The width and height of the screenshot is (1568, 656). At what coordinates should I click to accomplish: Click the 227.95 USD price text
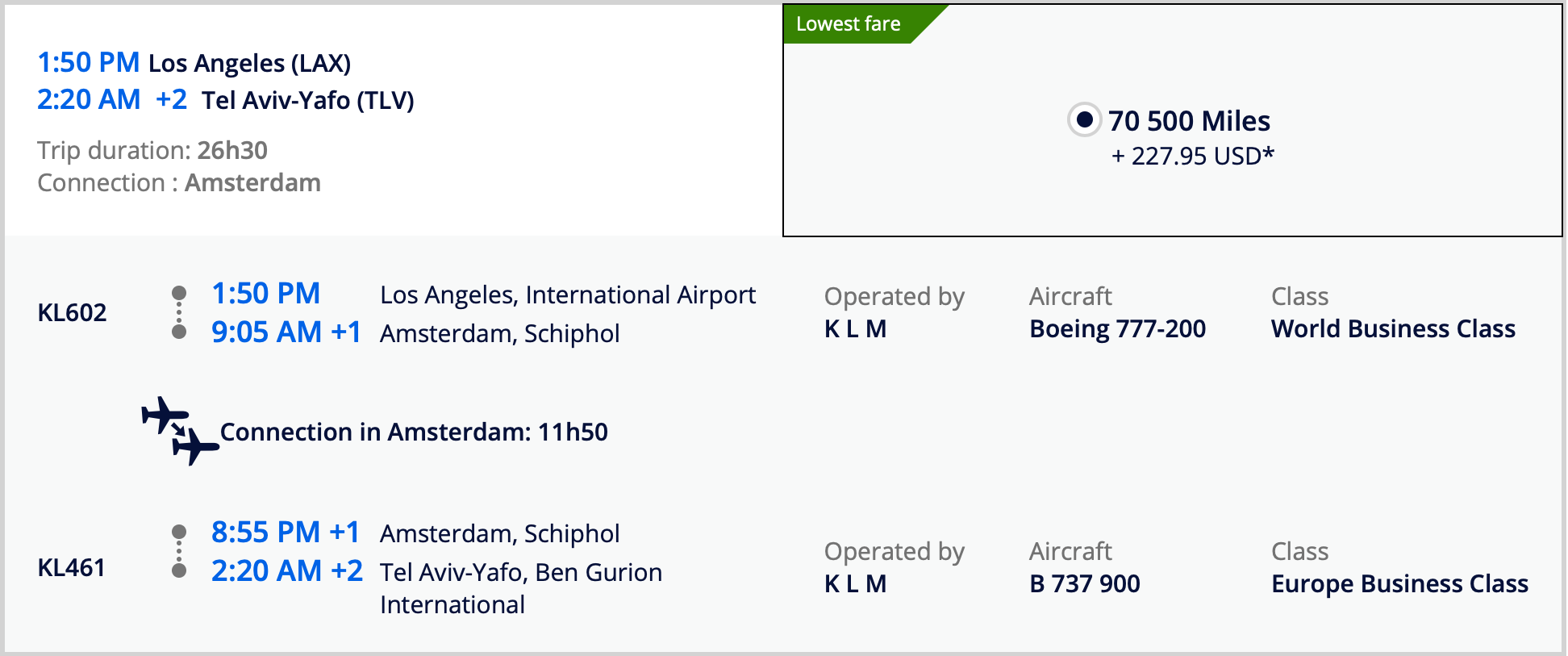1192,157
